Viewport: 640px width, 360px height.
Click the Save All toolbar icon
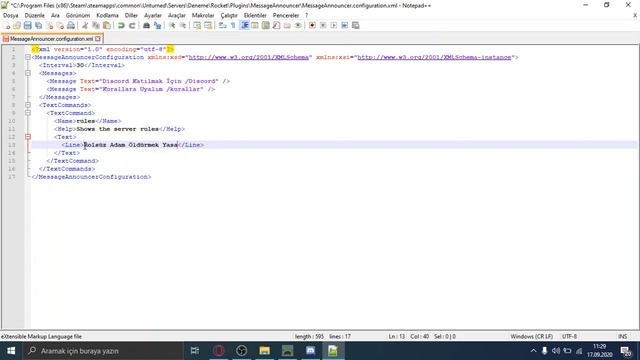38,25
